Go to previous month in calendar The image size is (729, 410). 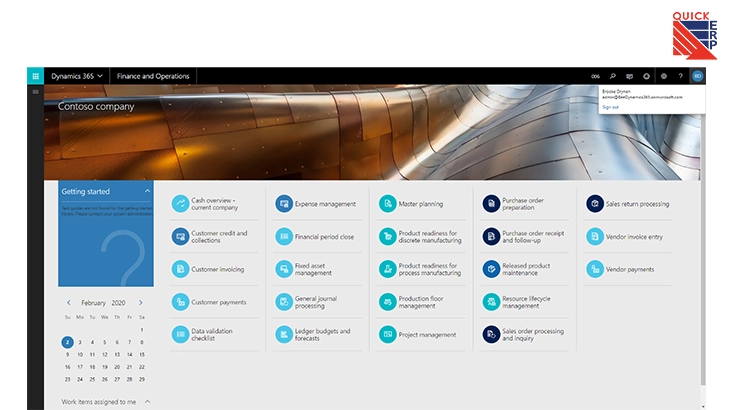pos(69,303)
